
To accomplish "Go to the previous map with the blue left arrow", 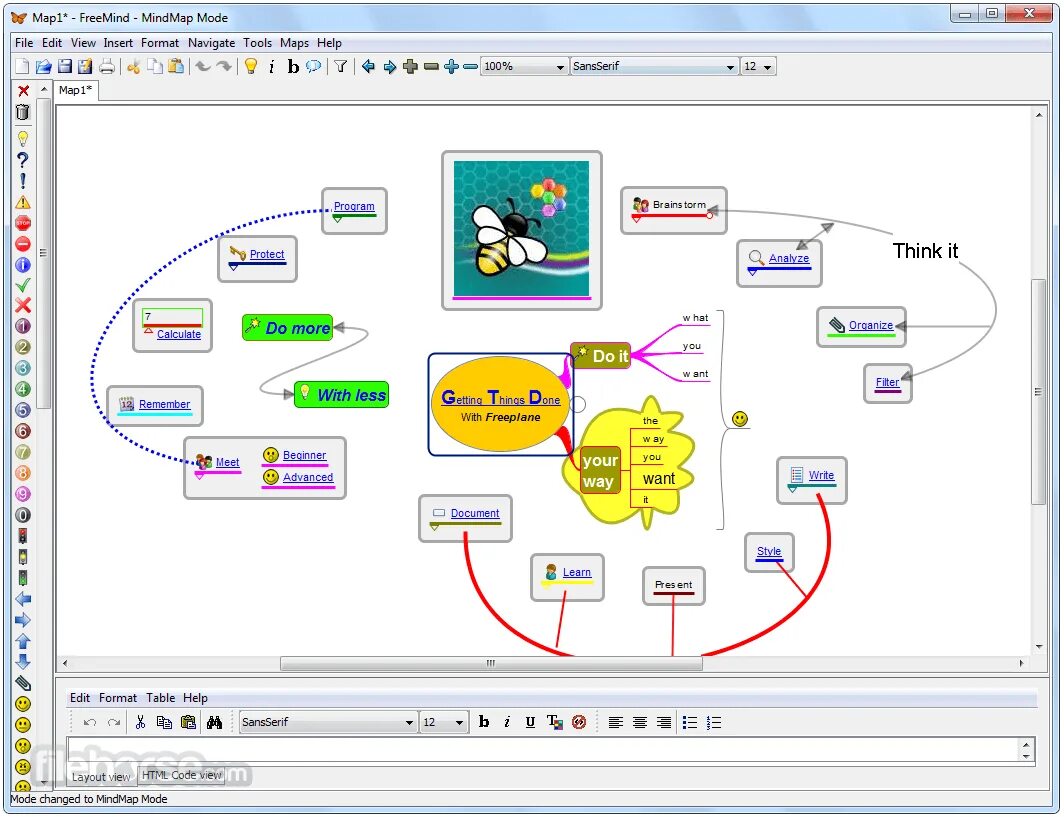I will 368,66.
